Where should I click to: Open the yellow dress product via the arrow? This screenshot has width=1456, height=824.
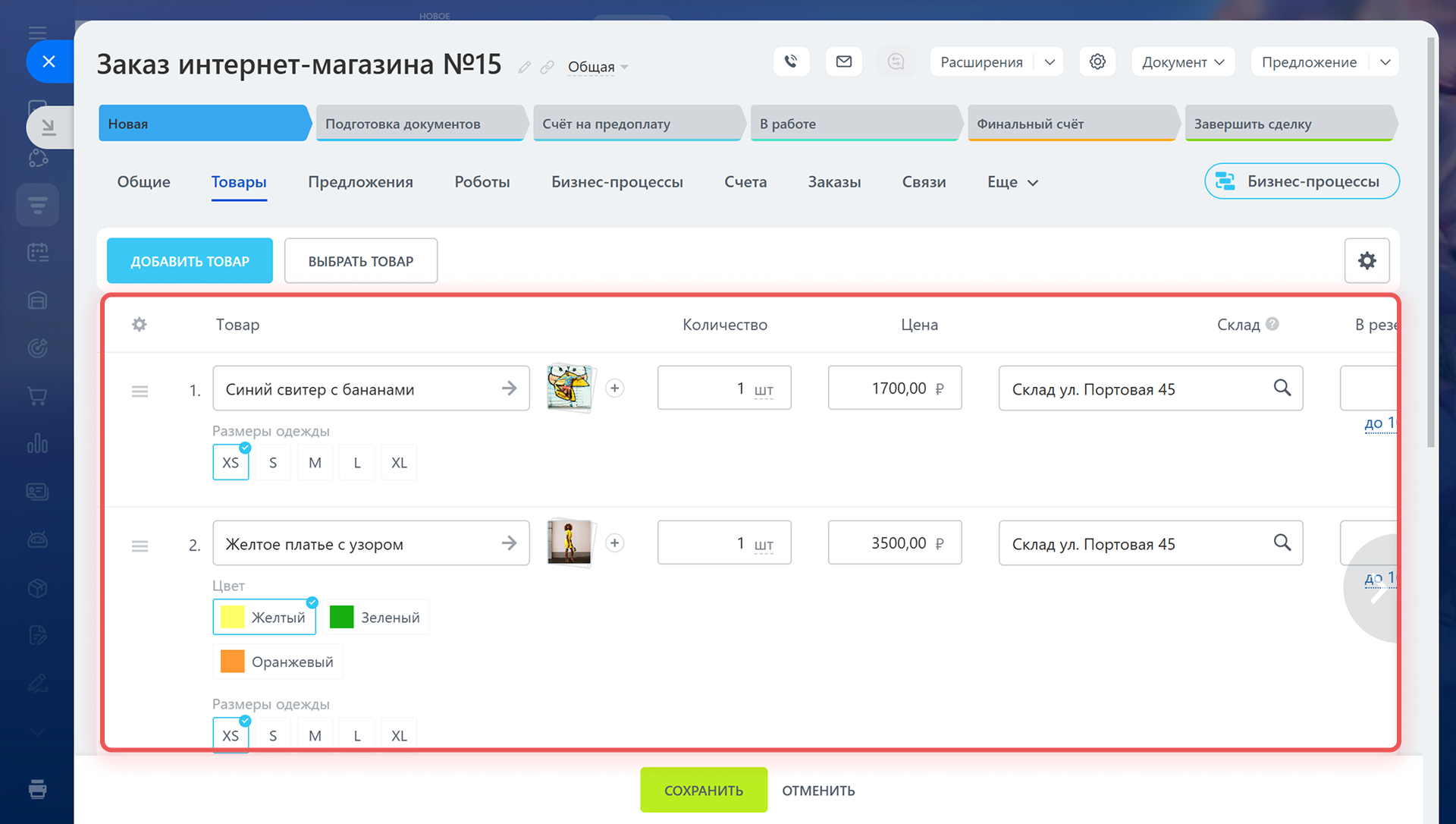(509, 543)
